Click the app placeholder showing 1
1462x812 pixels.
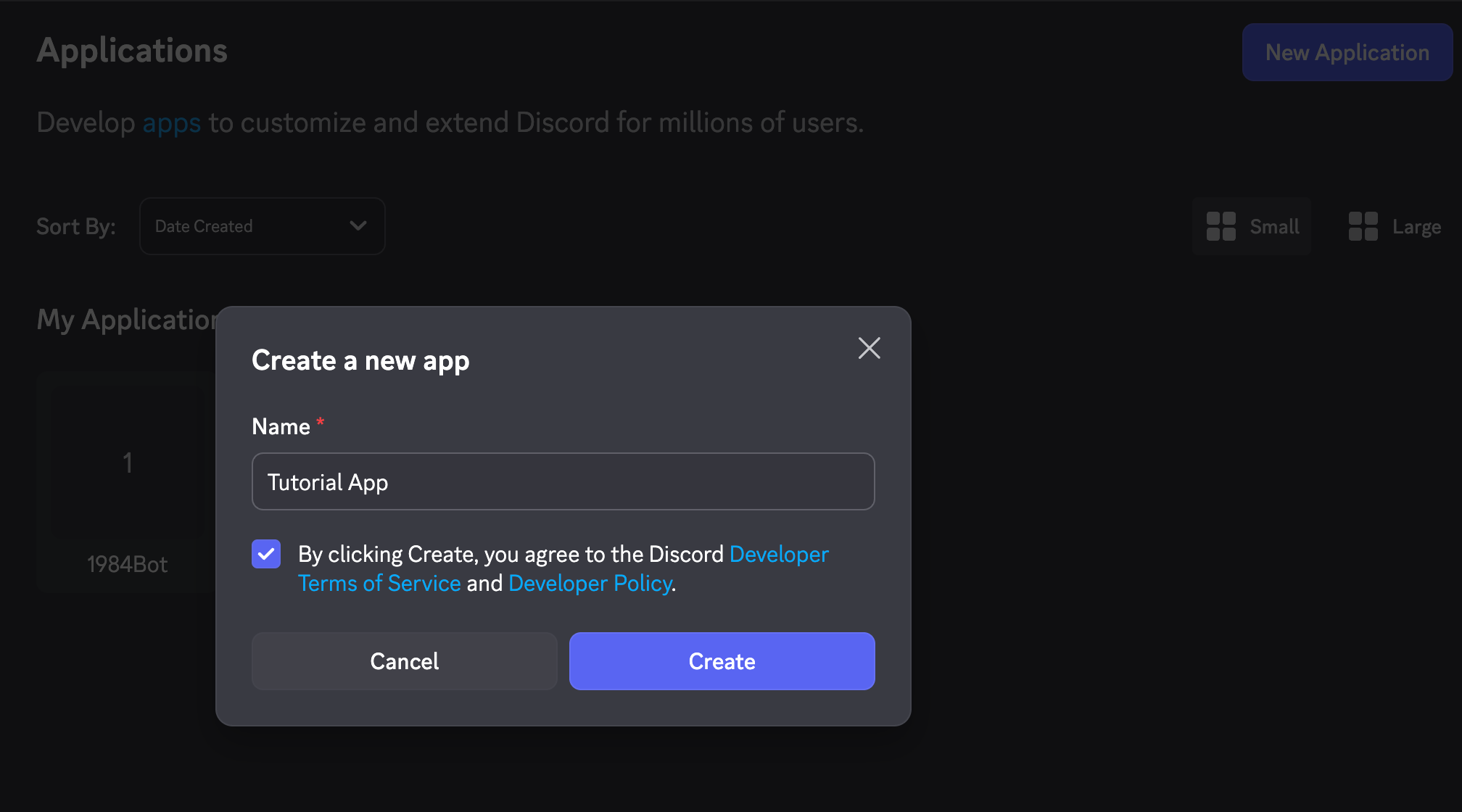point(127,460)
